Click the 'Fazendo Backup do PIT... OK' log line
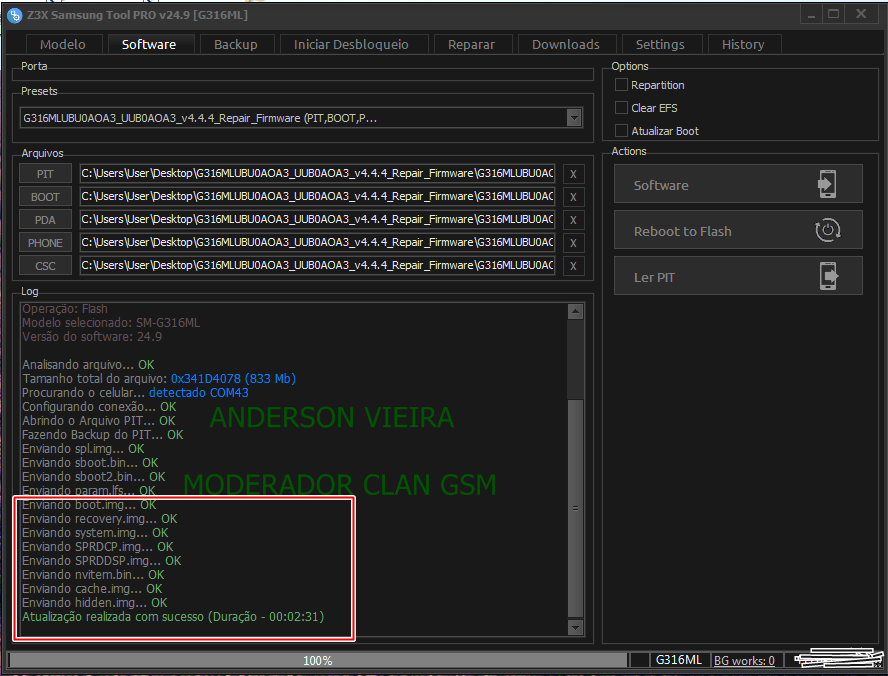This screenshot has height=676, width=888. [x=103, y=435]
